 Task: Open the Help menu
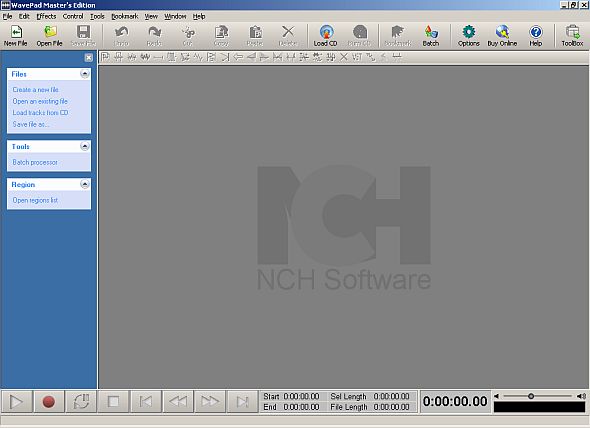coord(199,16)
